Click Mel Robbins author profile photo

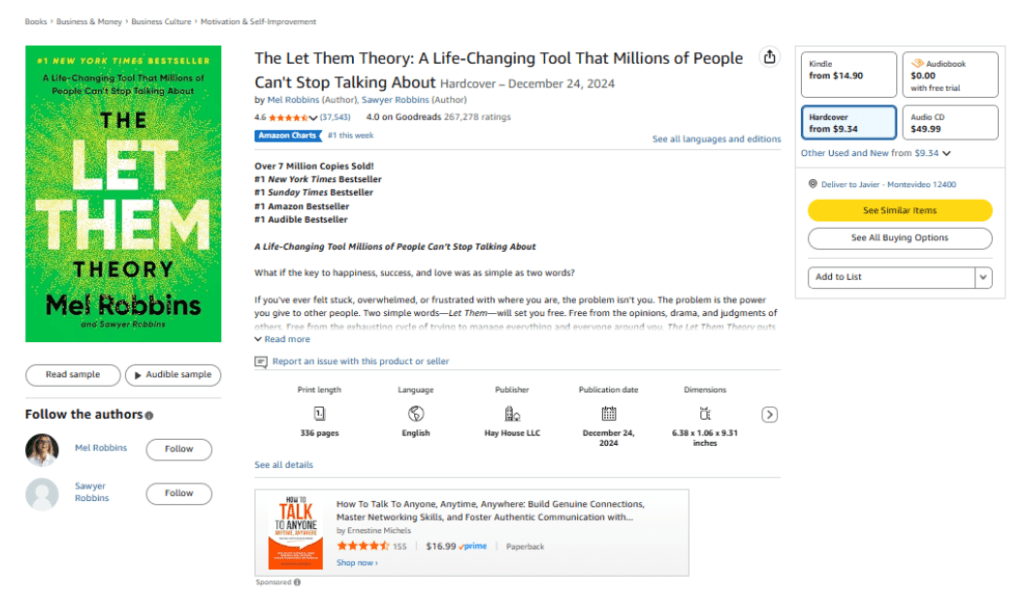point(42,450)
